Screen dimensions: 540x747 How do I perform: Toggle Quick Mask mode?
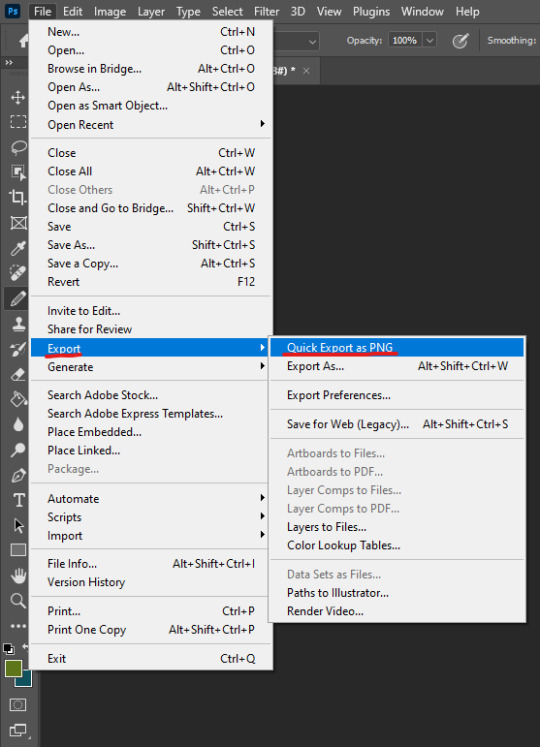(18, 705)
